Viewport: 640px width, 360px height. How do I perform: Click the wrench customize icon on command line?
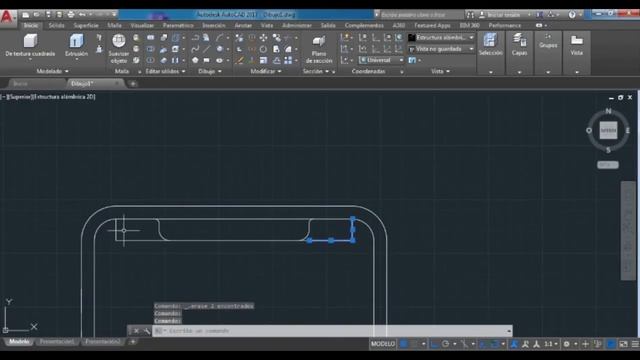point(147,331)
